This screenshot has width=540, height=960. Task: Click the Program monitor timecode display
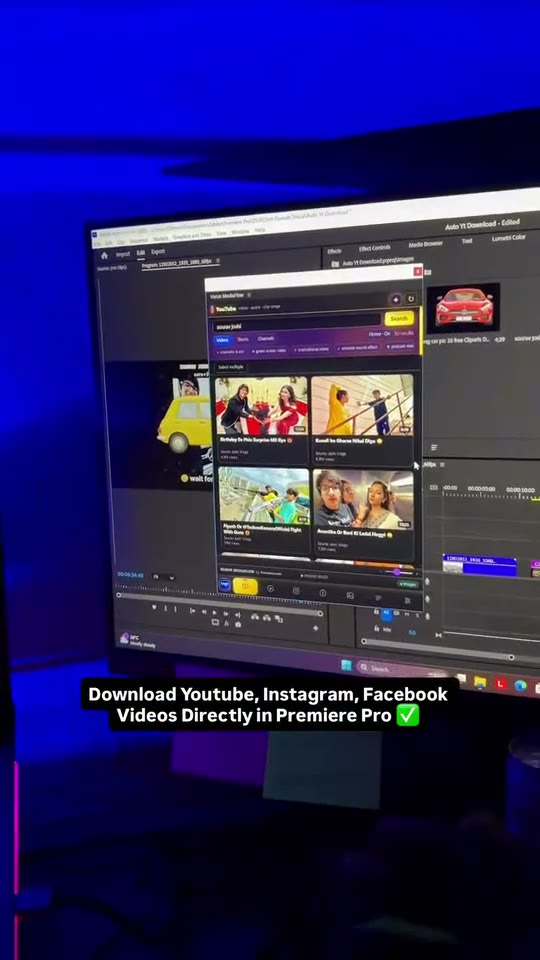(x=130, y=575)
